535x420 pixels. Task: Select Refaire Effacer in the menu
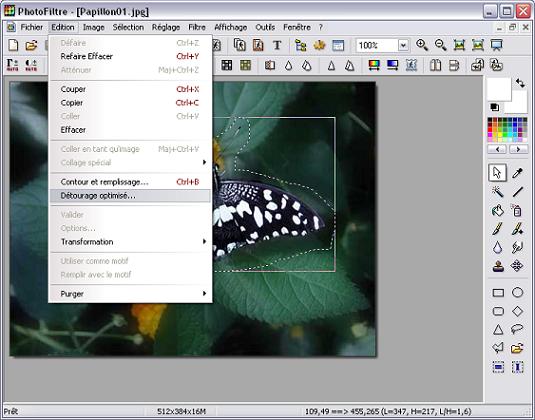click(130, 56)
